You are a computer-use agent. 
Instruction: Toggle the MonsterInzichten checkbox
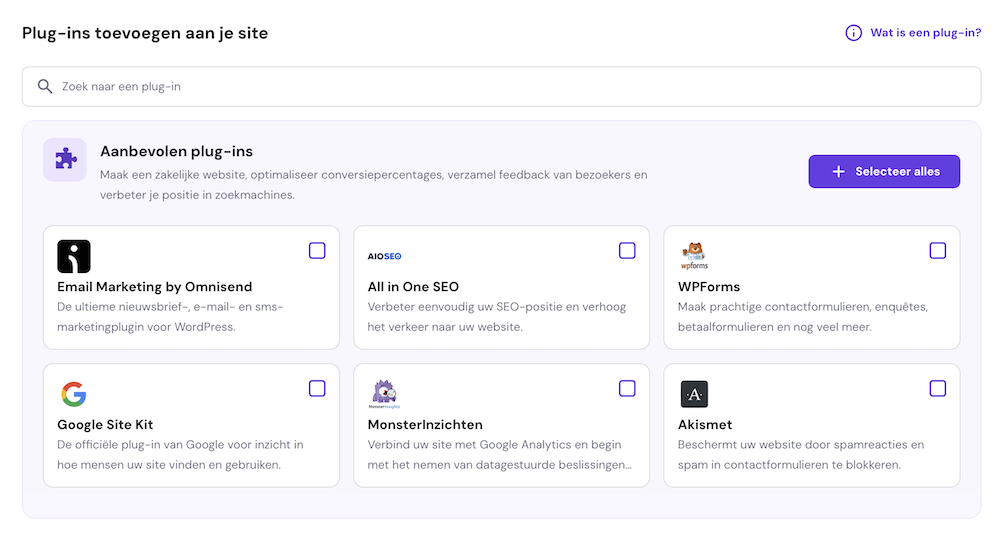coord(627,388)
